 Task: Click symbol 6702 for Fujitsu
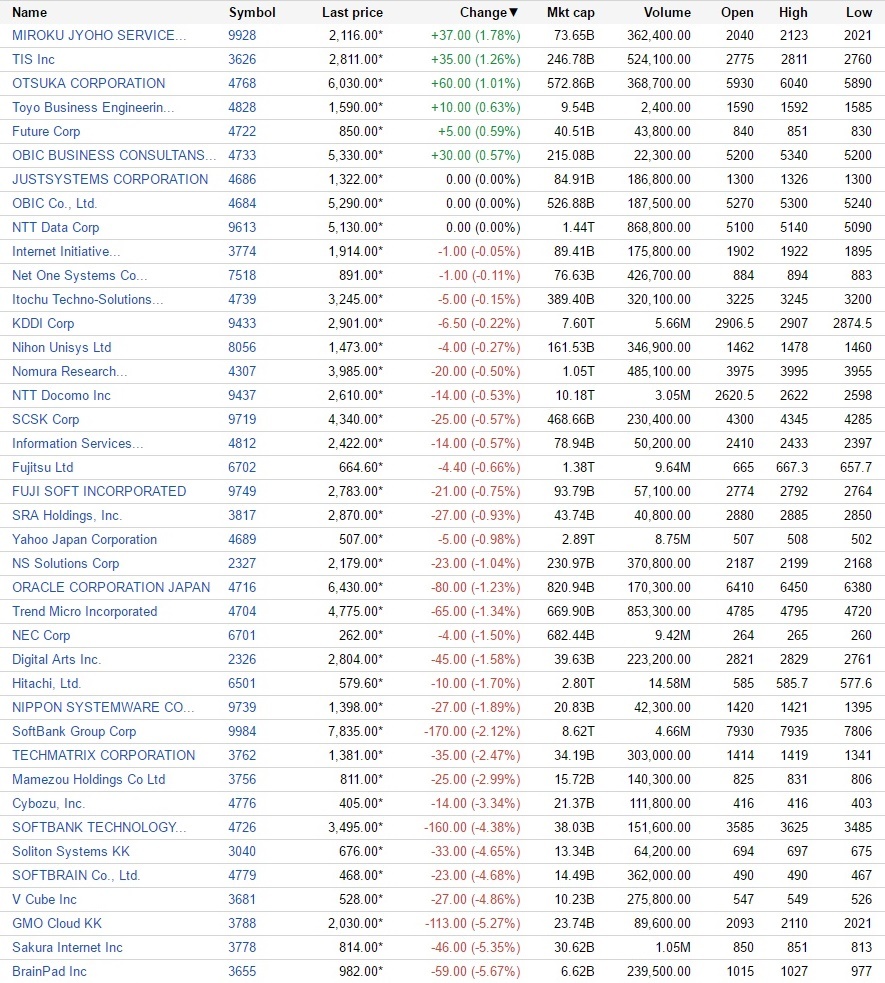click(x=242, y=468)
